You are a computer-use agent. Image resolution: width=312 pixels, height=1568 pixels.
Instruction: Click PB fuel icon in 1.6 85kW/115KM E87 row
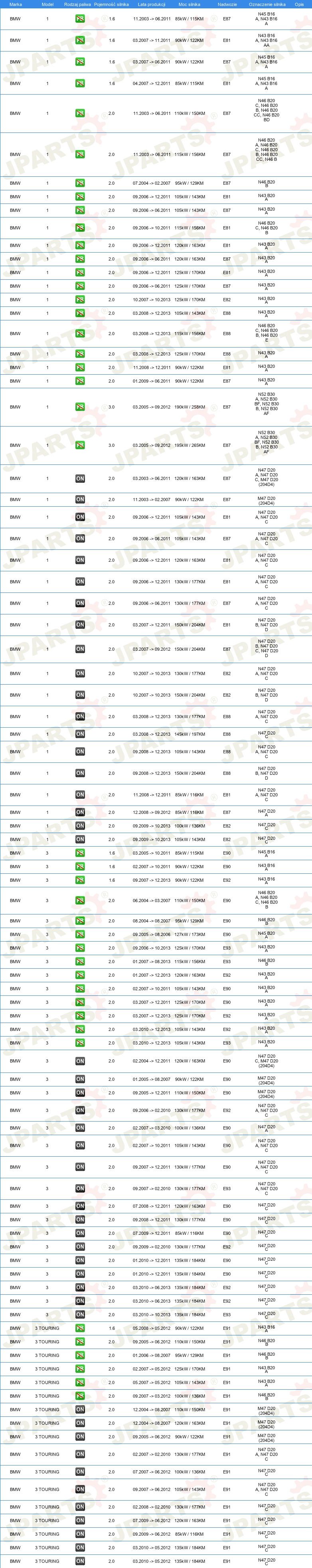pos(80,19)
